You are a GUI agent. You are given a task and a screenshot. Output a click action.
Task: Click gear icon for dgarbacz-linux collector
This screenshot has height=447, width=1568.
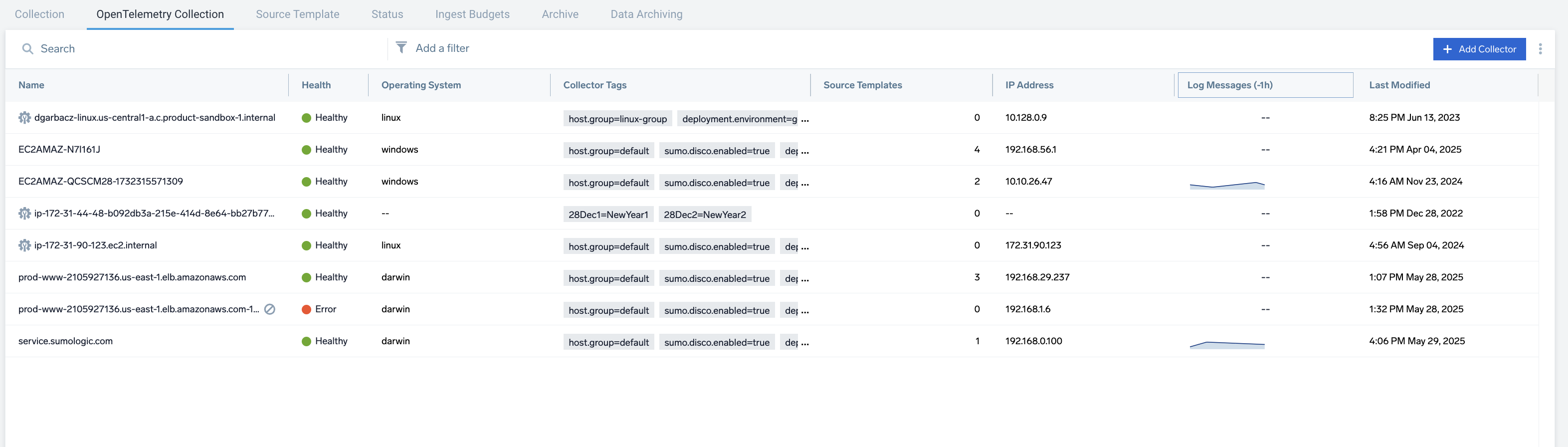click(24, 118)
